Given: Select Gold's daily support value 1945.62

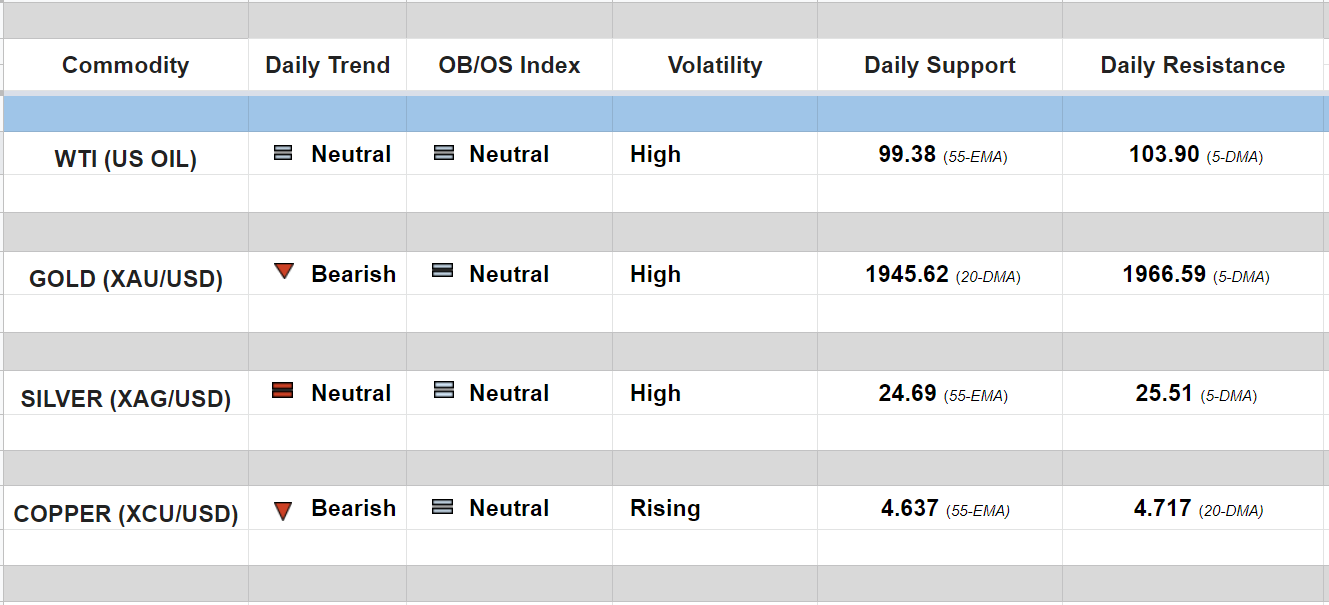Looking at the screenshot, I should click(907, 274).
